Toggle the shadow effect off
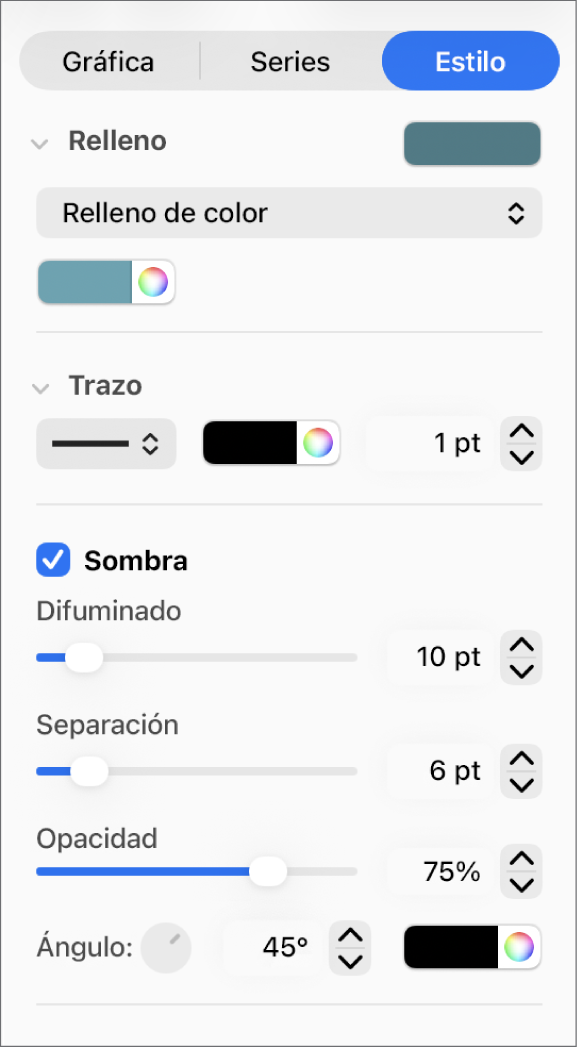Viewport: 577px width, 1048px height. point(53,561)
